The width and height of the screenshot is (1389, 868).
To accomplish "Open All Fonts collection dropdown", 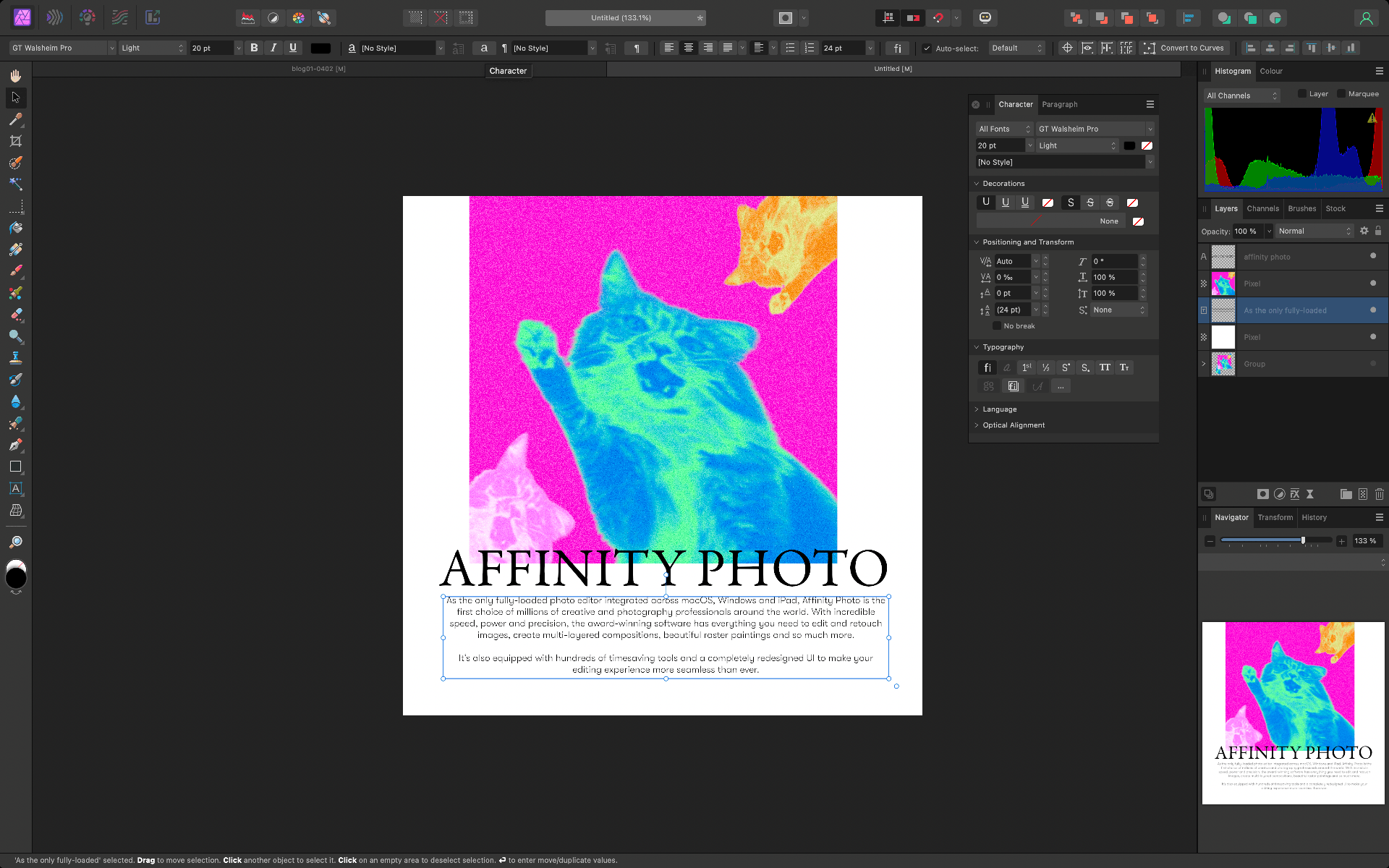I will tap(1004, 129).
